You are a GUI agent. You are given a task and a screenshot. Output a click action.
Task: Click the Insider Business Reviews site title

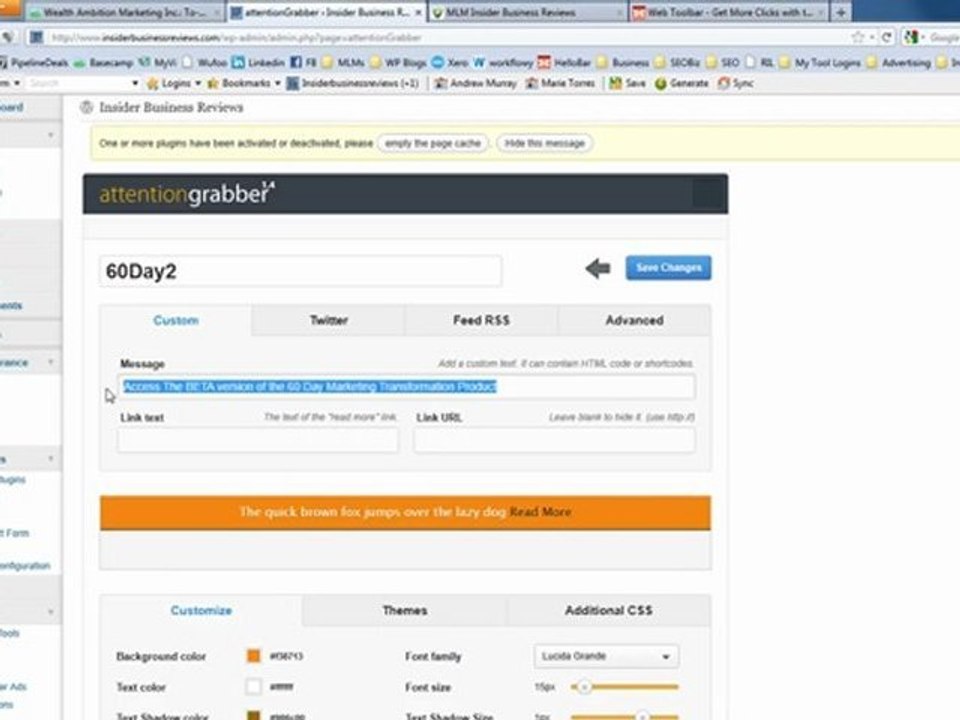click(x=171, y=108)
